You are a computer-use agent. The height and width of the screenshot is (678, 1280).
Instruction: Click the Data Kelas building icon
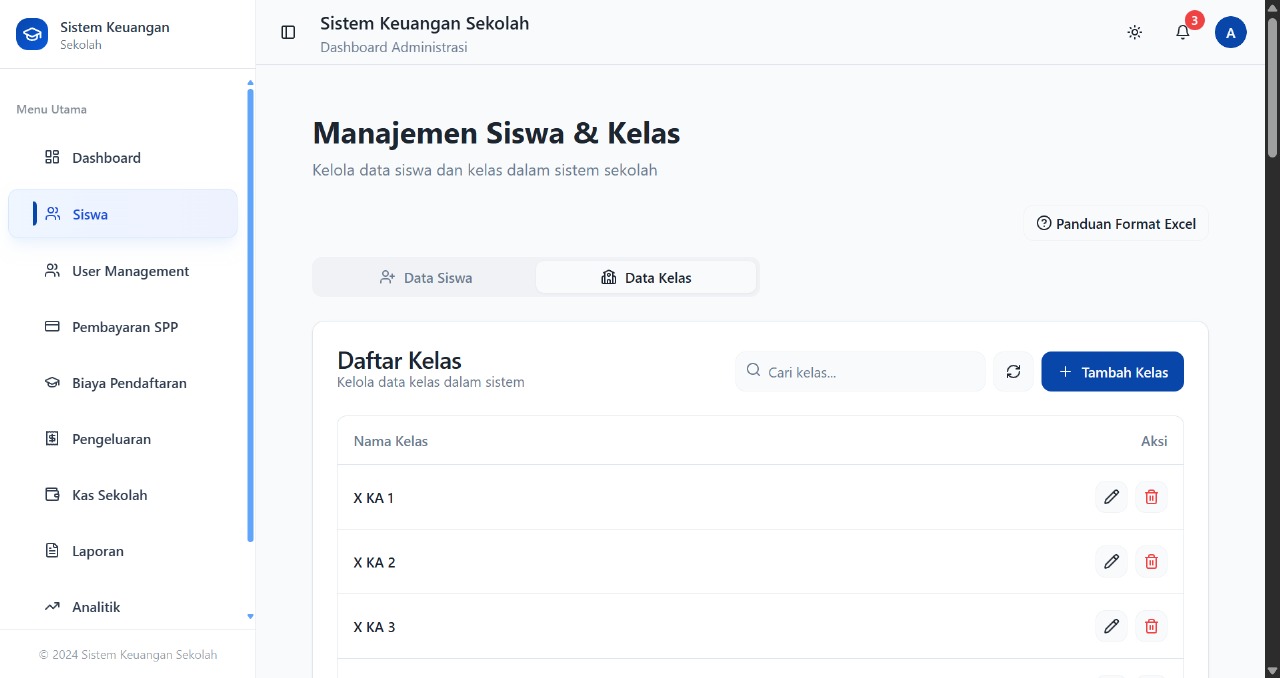pyautogui.click(x=608, y=277)
